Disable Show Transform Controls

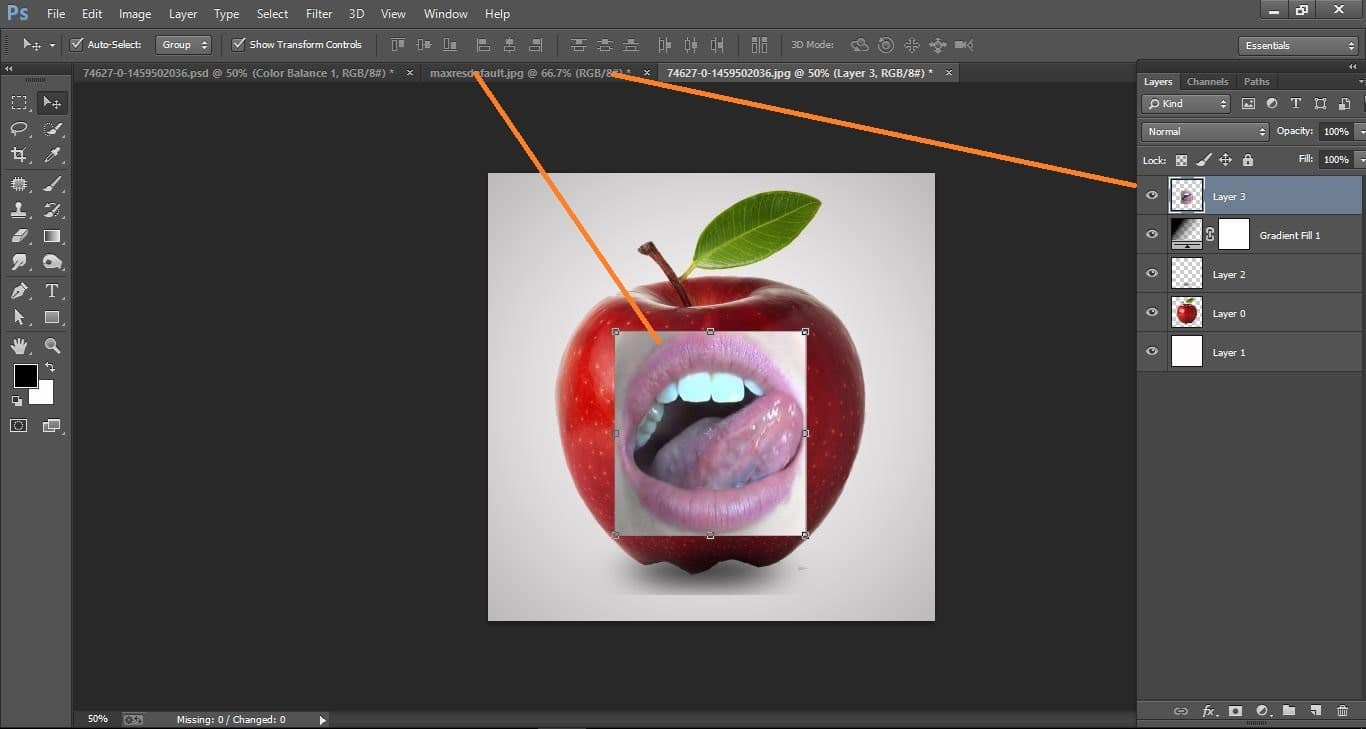pyautogui.click(x=238, y=44)
